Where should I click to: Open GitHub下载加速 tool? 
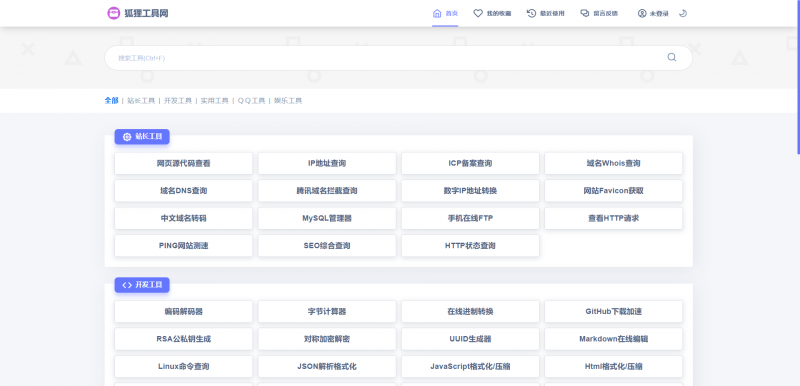tap(613, 312)
